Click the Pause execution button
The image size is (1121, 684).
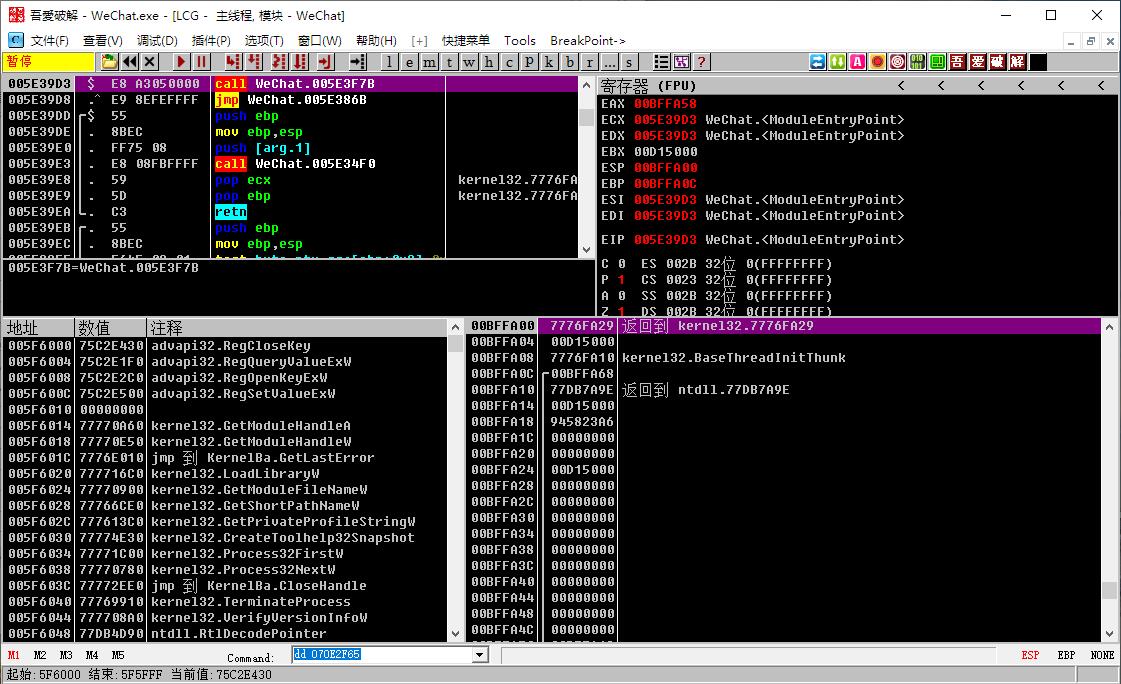click(x=202, y=62)
